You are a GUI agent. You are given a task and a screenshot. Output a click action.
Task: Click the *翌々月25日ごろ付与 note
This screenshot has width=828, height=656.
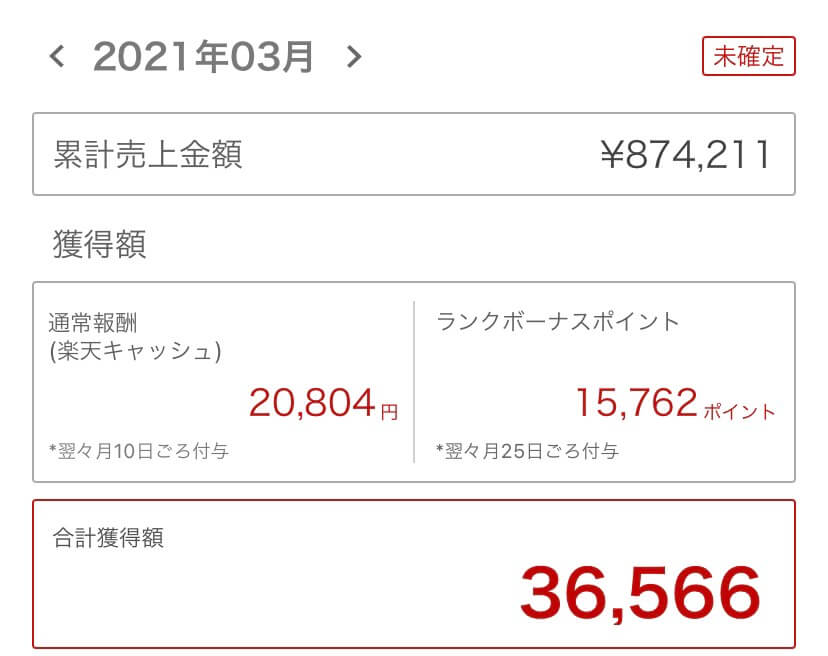[527, 451]
